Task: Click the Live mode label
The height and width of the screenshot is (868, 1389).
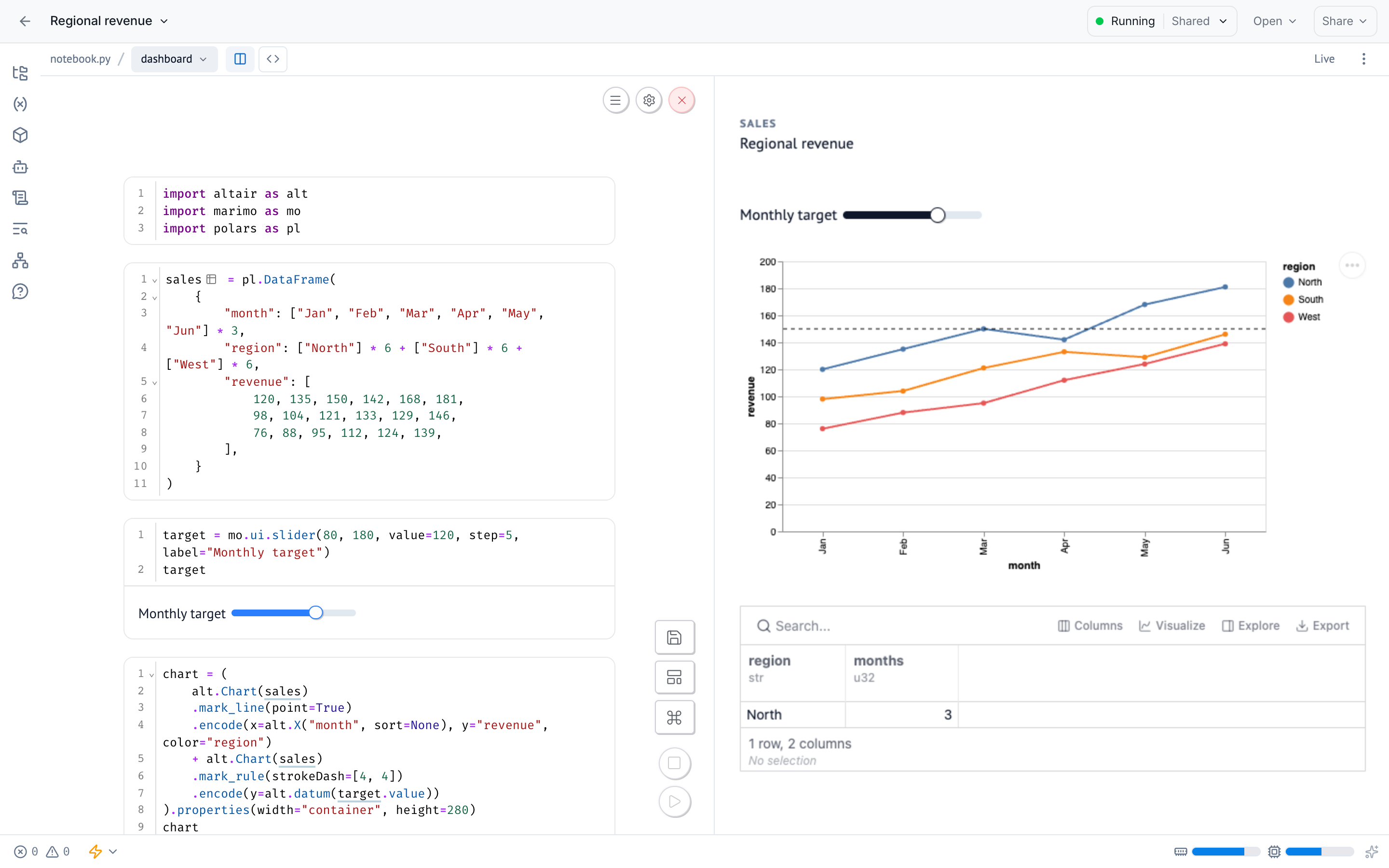Action: 1323,59
